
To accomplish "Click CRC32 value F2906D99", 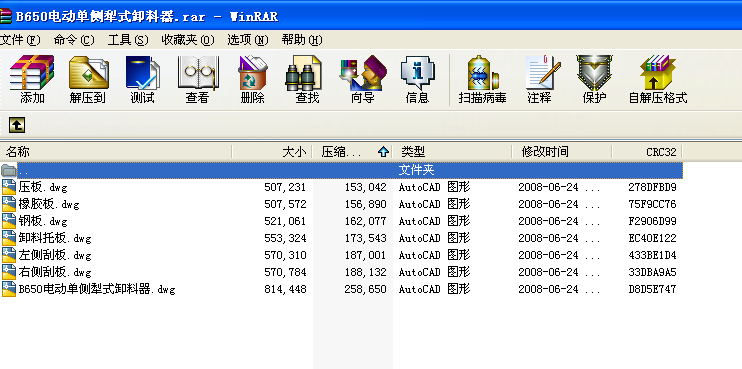I will pos(652,221).
